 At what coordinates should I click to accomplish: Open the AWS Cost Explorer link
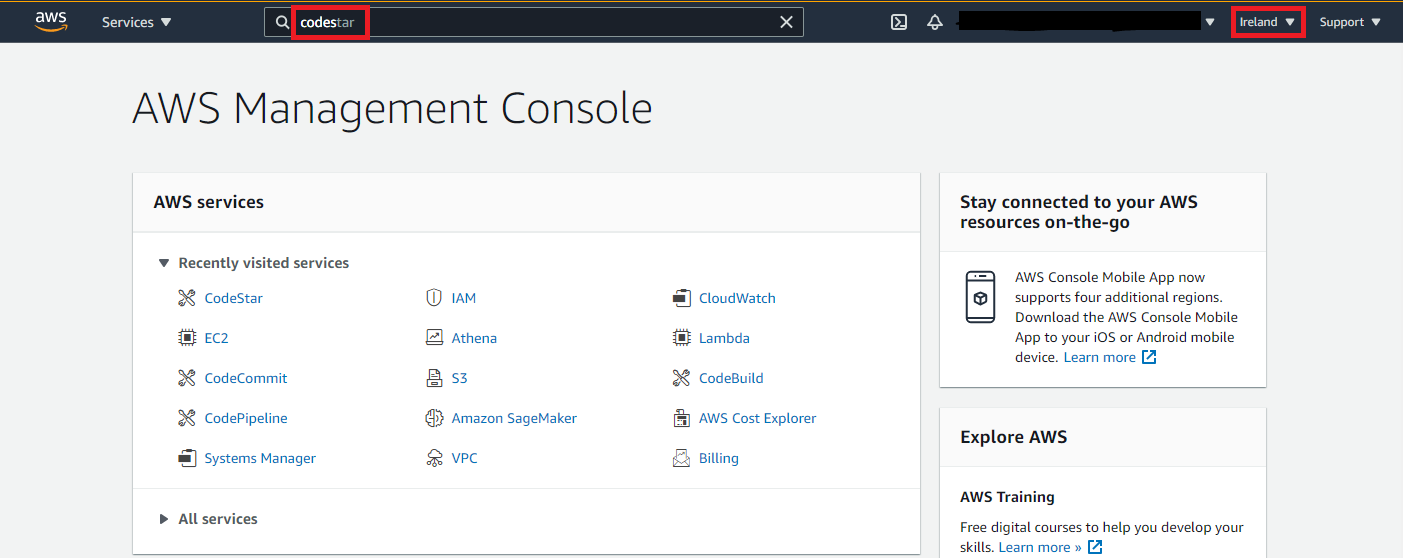[758, 418]
